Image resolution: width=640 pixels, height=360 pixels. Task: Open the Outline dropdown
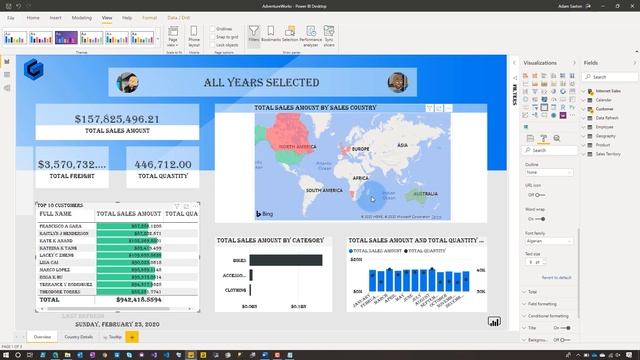549,173
